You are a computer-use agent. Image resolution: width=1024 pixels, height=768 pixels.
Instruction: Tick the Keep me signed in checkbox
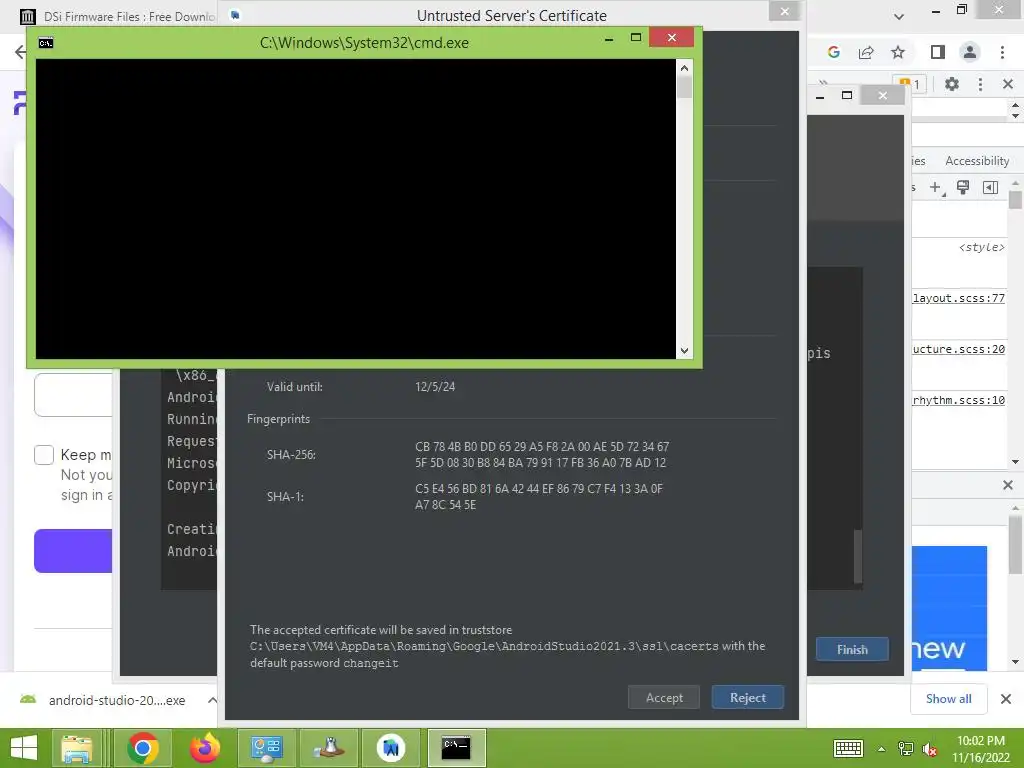point(44,455)
